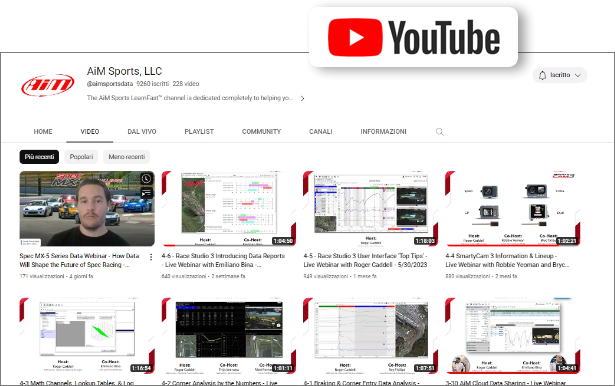Select the Più recenti filter chip
The width and height of the screenshot is (615, 386).
pos(39,157)
